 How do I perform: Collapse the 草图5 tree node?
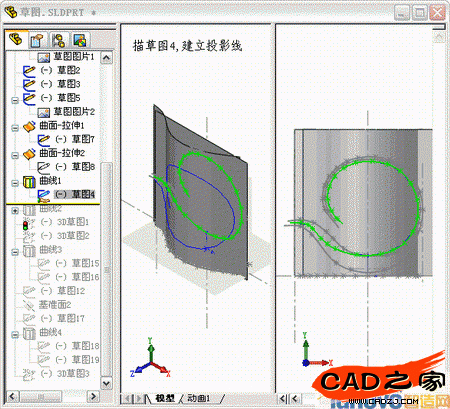pyautogui.click(x=15, y=100)
